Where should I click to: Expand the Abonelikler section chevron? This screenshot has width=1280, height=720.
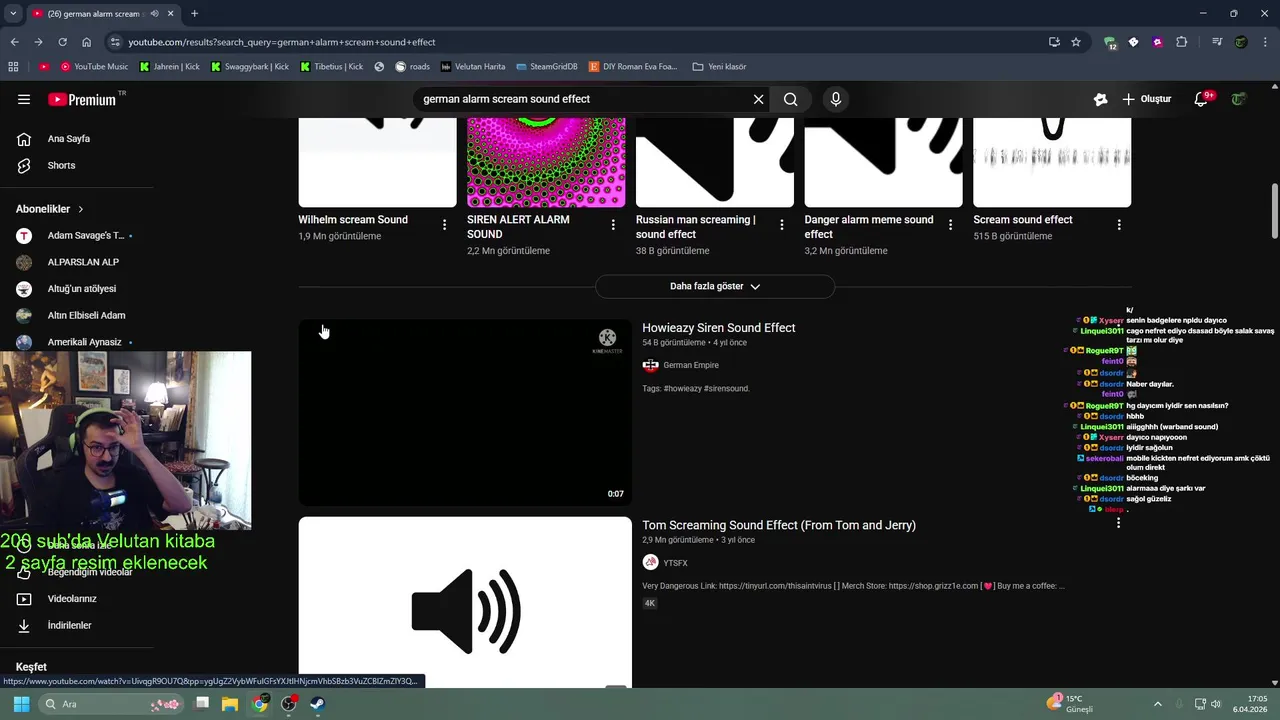80,209
